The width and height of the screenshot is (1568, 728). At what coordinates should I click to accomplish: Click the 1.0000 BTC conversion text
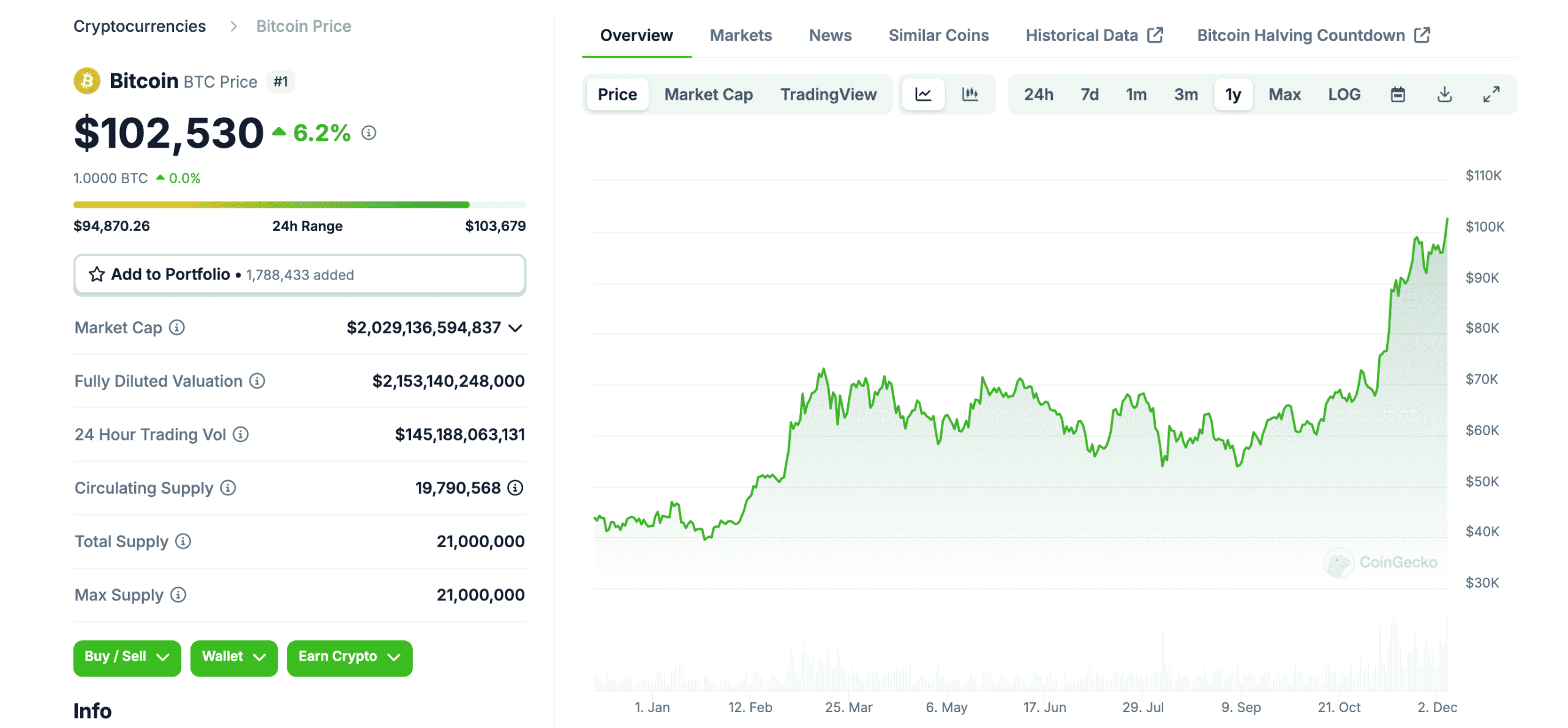(x=110, y=178)
